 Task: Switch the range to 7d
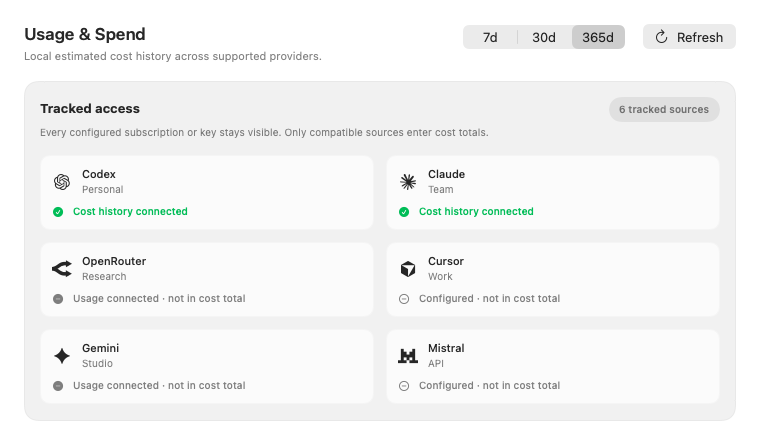[x=490, y=37]
